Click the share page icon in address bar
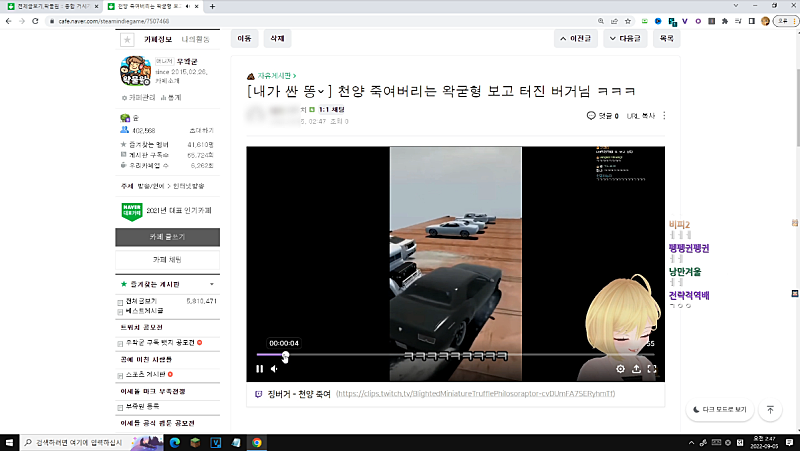Viewport: 800px width, 451px height. 614,21
